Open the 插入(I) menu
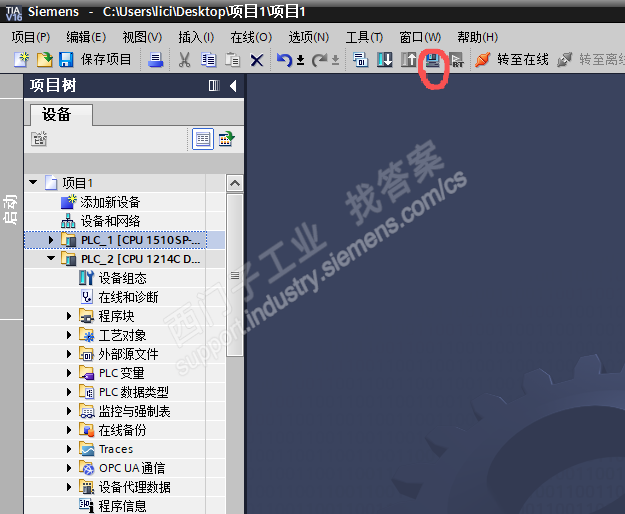This screenshot has width=625, height=514. [x=196, y=37]
